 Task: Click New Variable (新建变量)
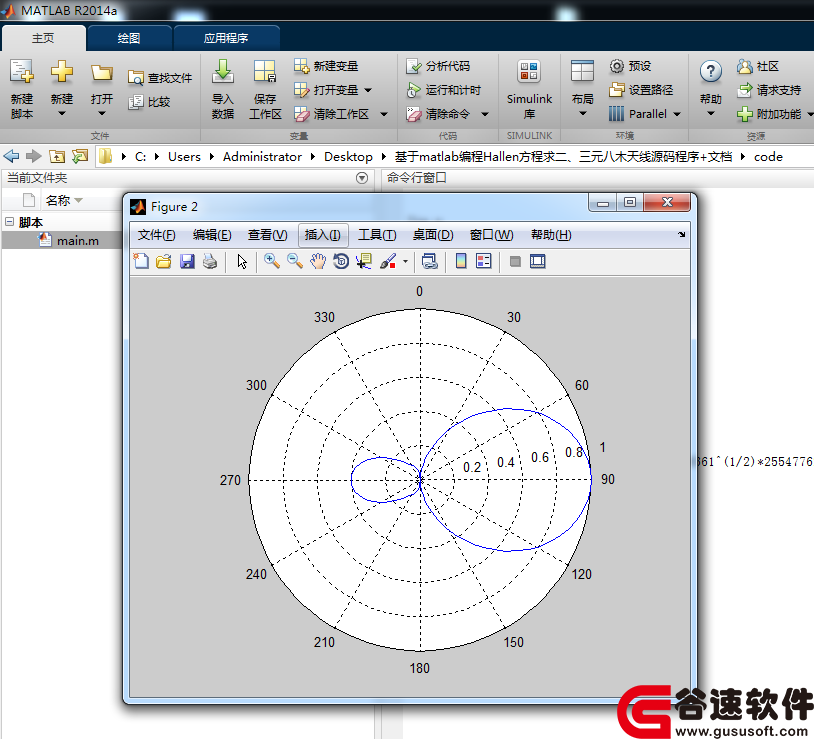pos(327,66)
